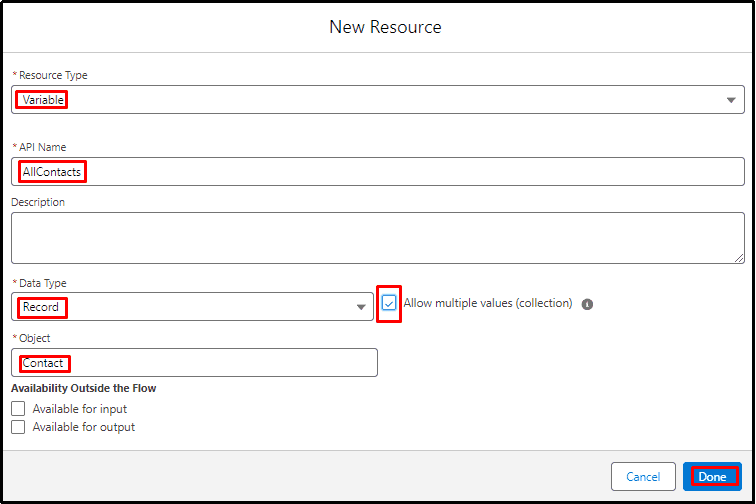Click the 'Availability Outside the Flow' heading
This screenshot has width=756, height=504.
pyautogui.click(x=83, y=388)
